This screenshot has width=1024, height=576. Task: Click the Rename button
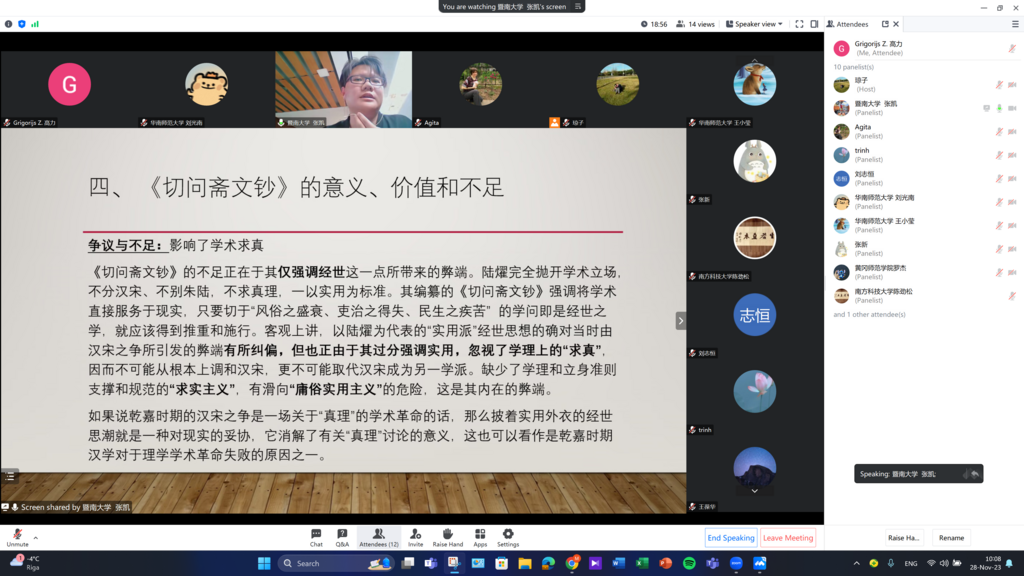point(952,537)
